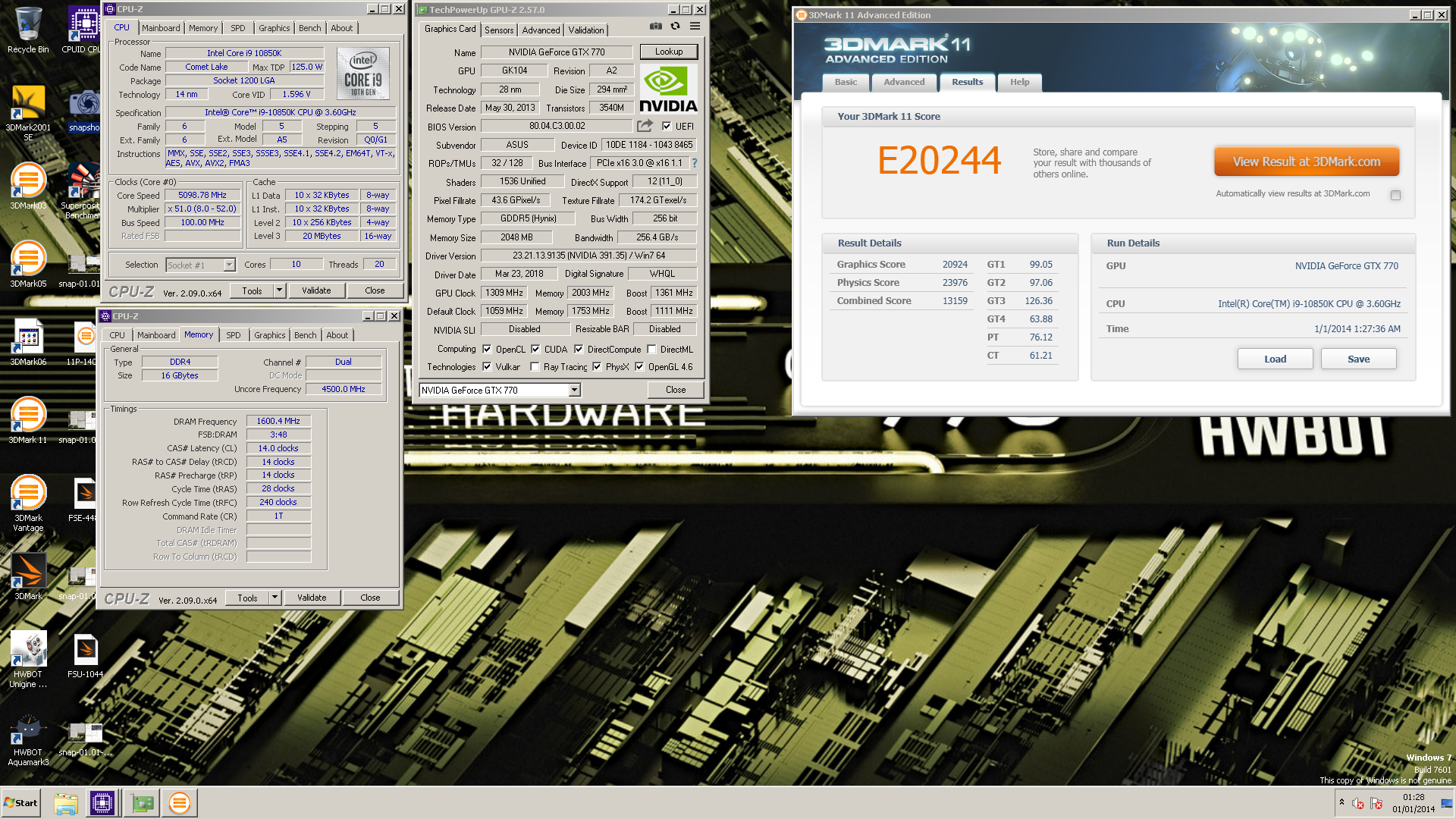Click the Core Speed 5098.78 MHz field
The image size is (1456, 819).
[202, 195]
